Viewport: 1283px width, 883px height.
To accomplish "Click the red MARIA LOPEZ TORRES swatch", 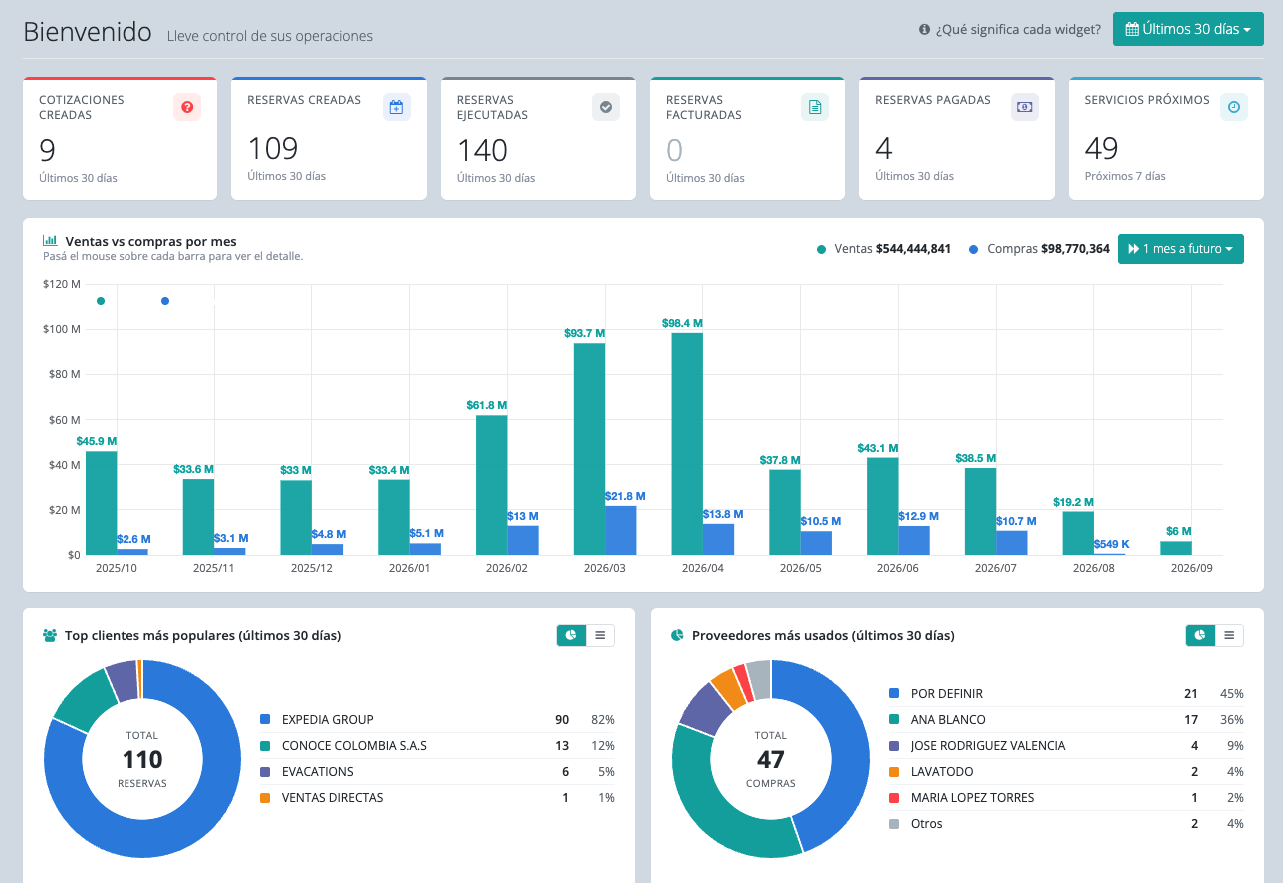I will click(x=894, y=797).
